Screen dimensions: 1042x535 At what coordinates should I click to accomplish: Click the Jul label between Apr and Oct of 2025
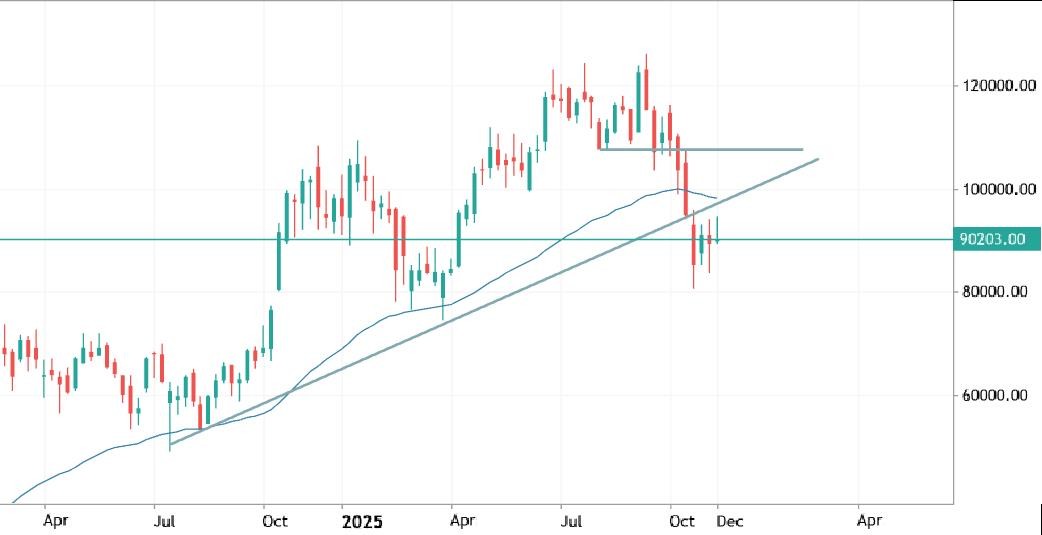[571, 521]
